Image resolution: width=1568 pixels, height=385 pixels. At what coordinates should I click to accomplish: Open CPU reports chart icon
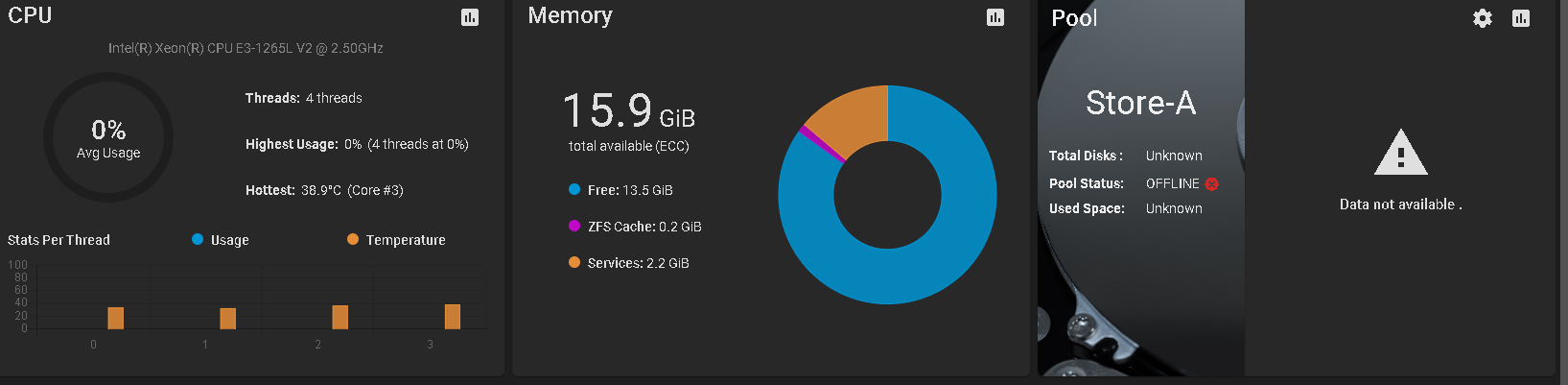point(470,17)
